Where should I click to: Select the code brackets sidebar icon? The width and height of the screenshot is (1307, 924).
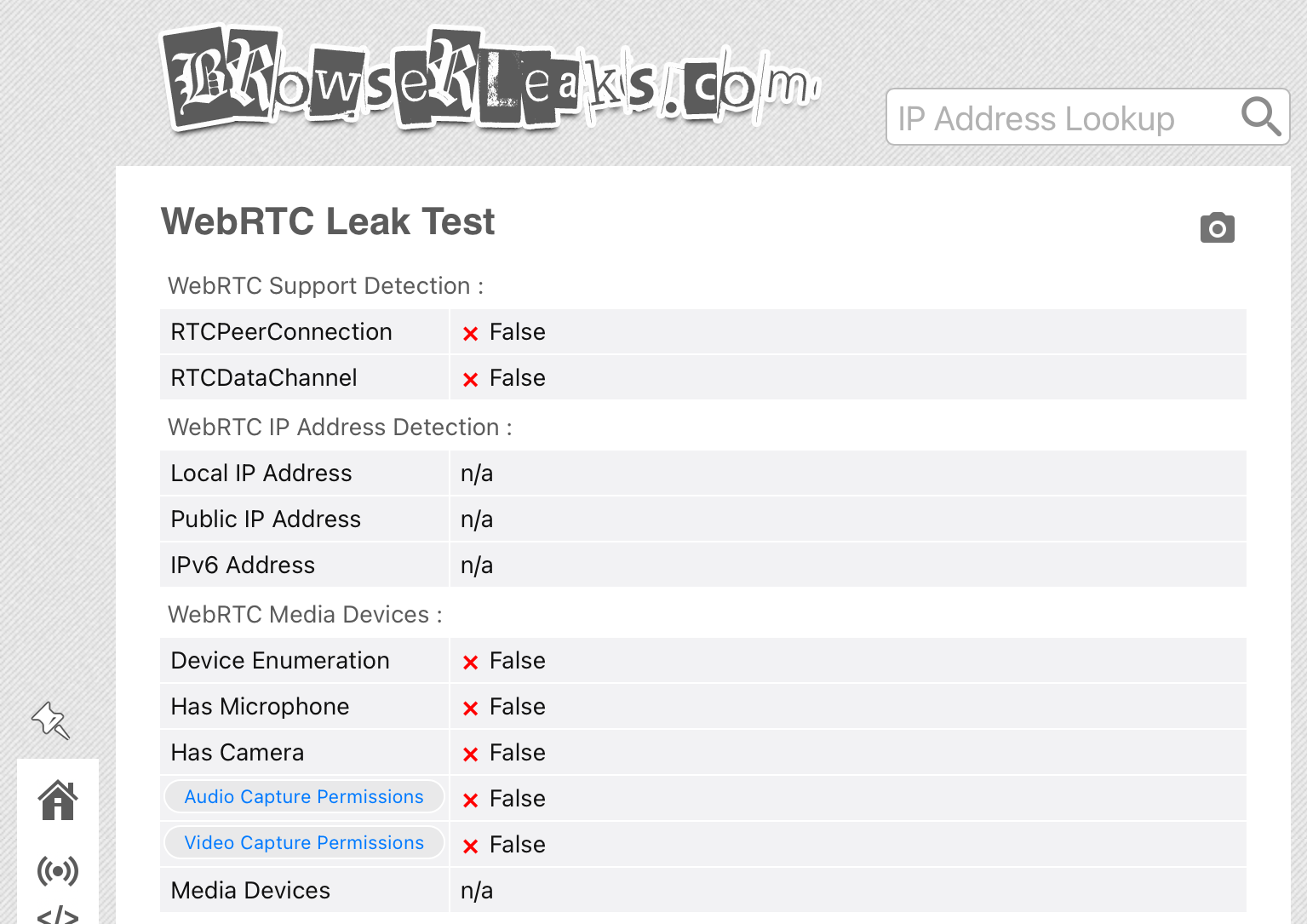(x=58, y=915)
